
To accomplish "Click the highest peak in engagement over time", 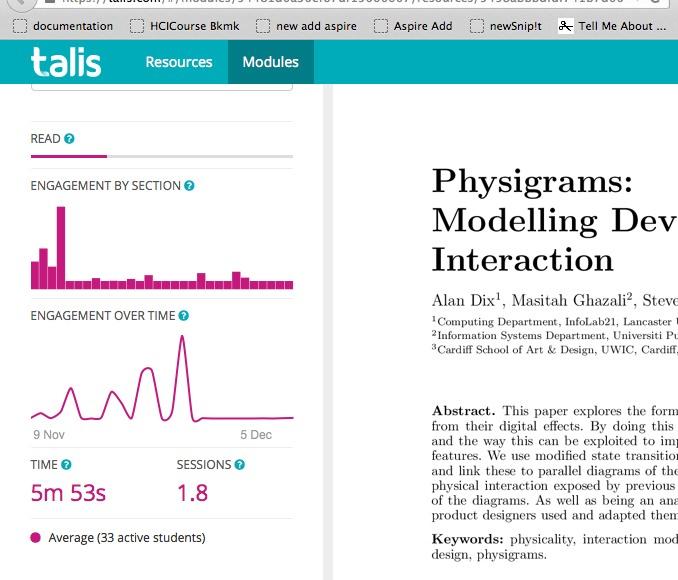I will pos(182,337).
